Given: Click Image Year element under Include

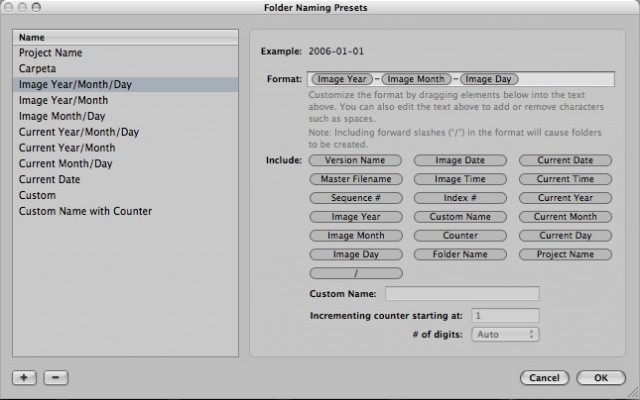Looking at the screenshot, I should [x=356, y=217].
